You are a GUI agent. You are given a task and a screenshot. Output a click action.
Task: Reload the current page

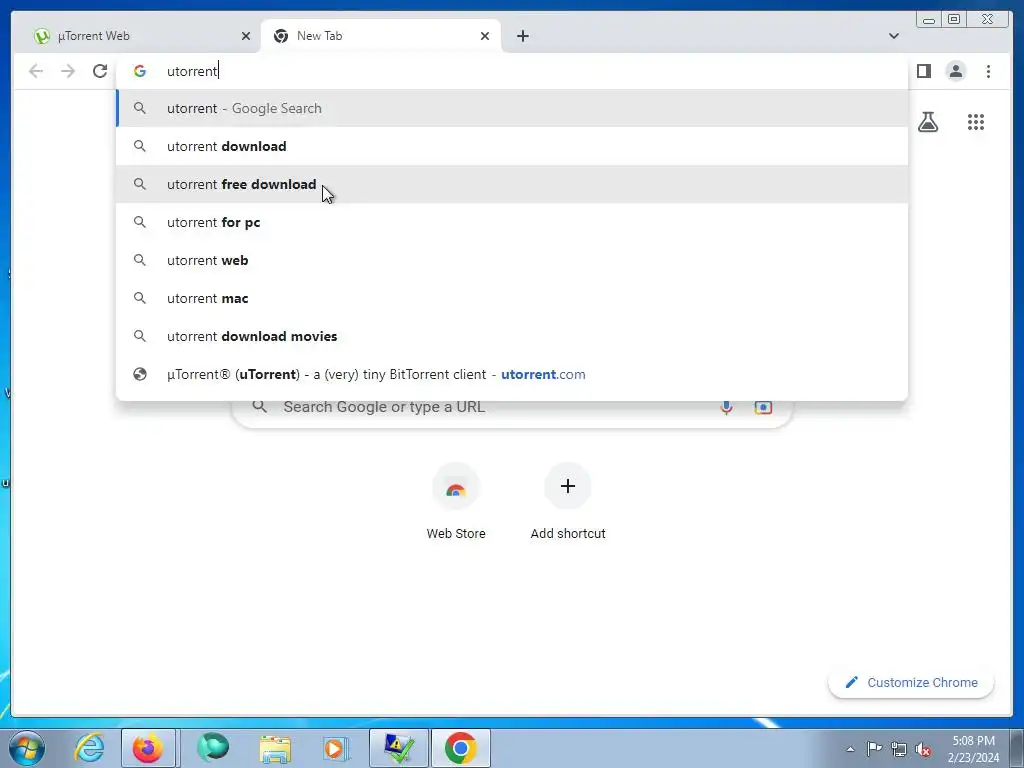[x=100, y=71]
